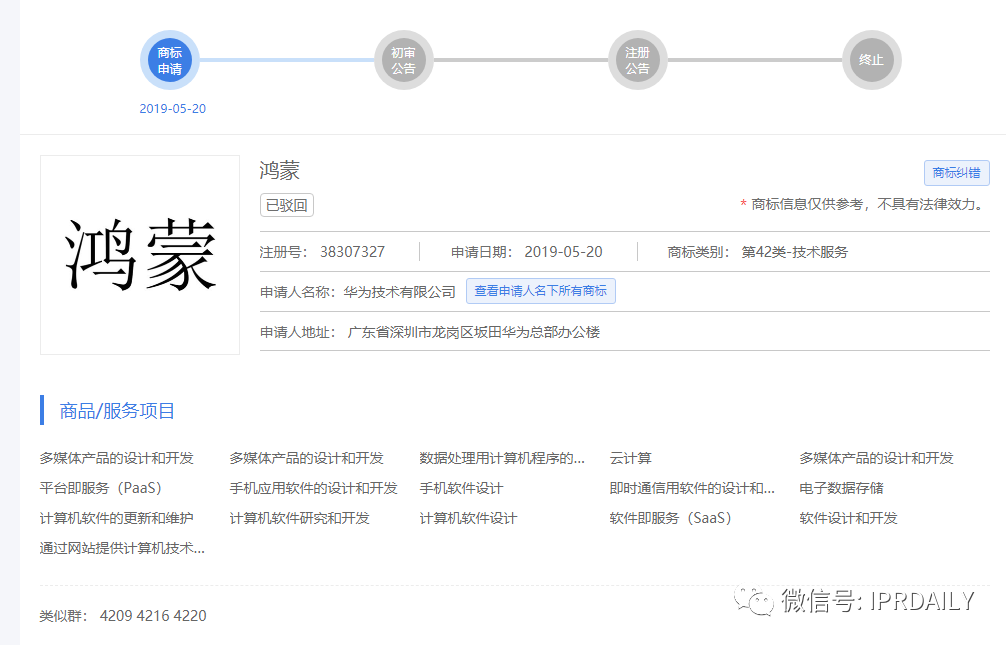Click 计算机软件的更新和维护 service item
This screenshot has height=645, width=1006.
[x=116, y=518]
